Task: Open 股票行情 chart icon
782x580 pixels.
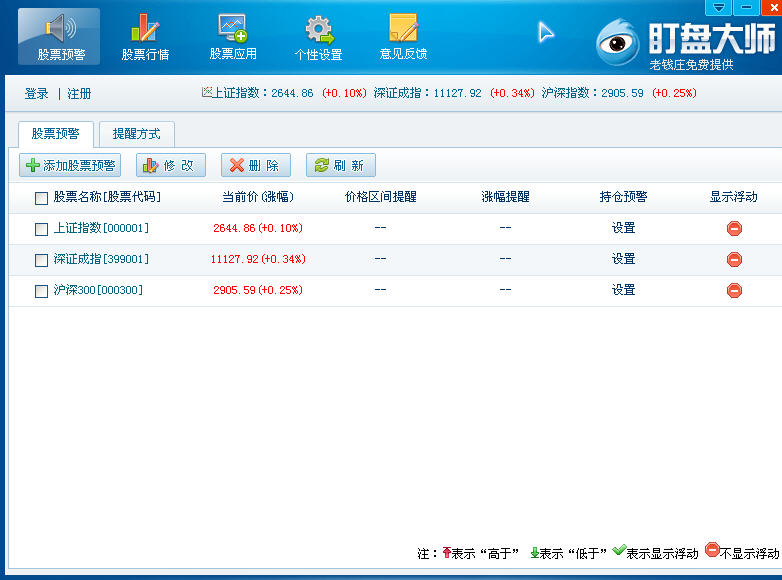Action: click(145, 36)
